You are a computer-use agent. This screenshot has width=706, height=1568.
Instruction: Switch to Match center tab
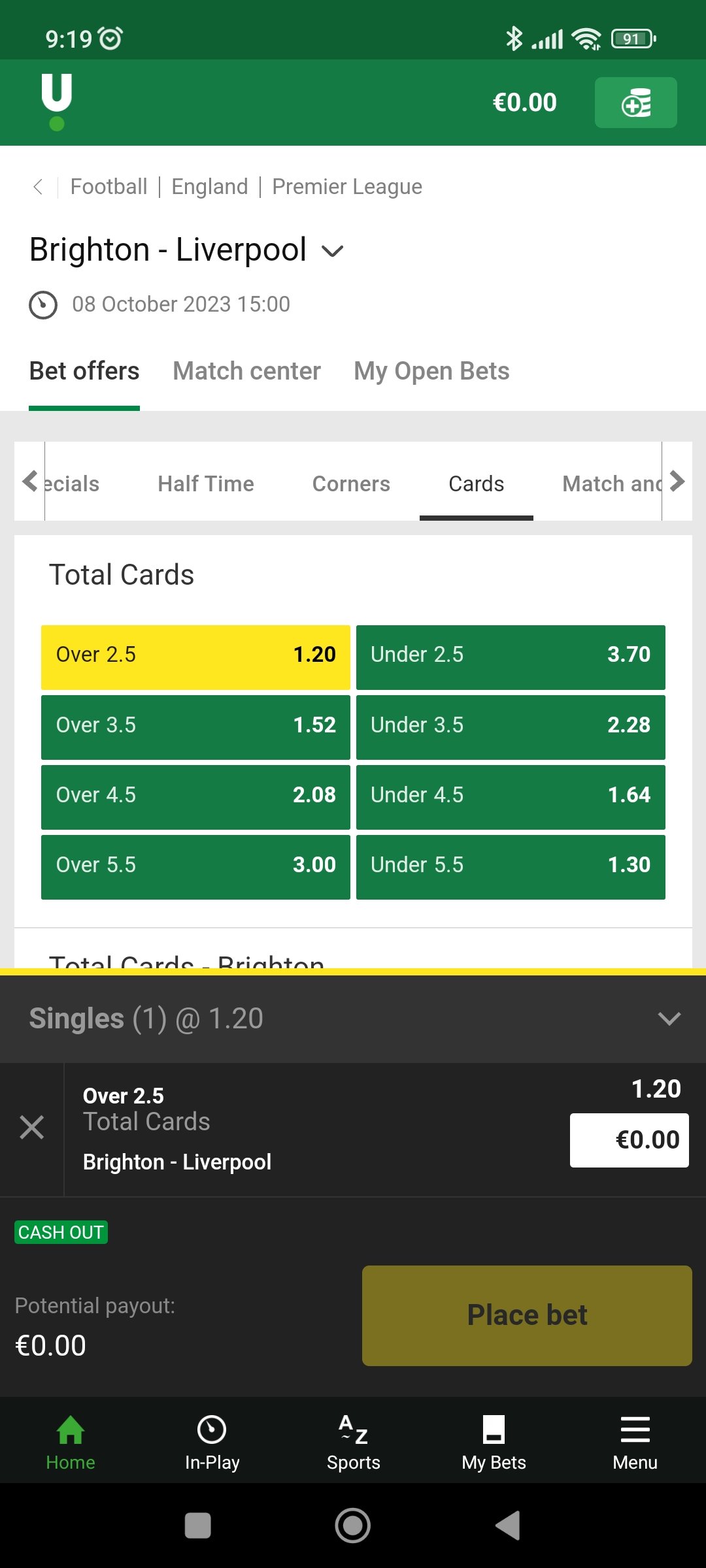[x=246, y=371]
